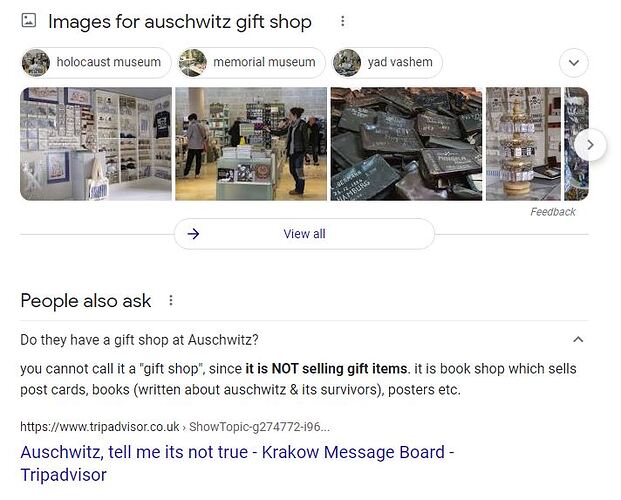Open three-dot menu beside Images heading
Image resolution: width=621 pixels, height=500 pixels.
click(x=343, y=21)
